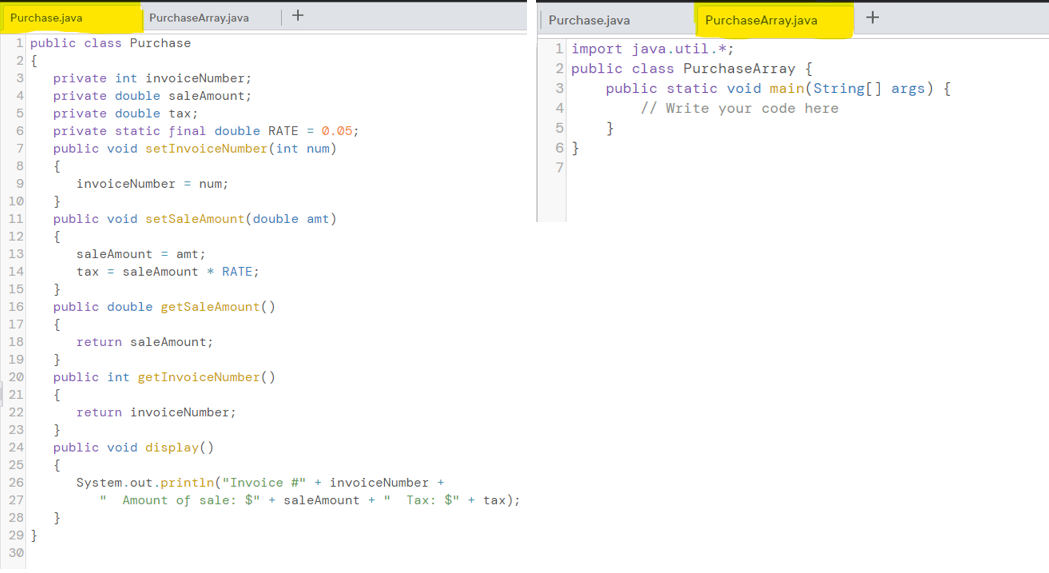Click 'tax = saleAmount * RATE;' statement
Image resolution: width=1049 pixels, height=573 pixels.
click(x=167, y=271)
